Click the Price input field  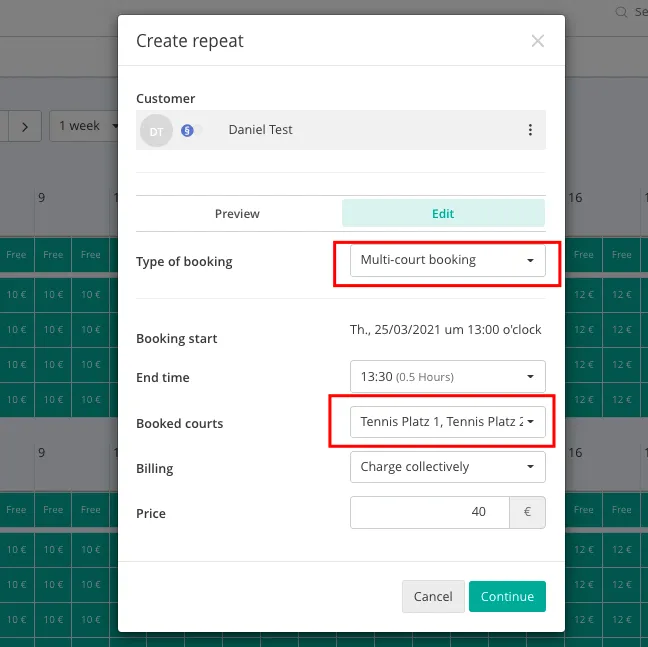(430, 512)
